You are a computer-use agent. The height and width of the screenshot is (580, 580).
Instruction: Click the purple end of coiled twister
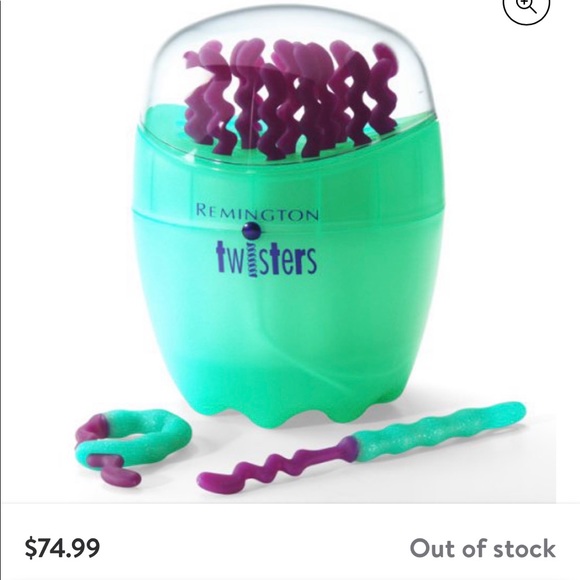pyautogui.click(x=117, y=469)
